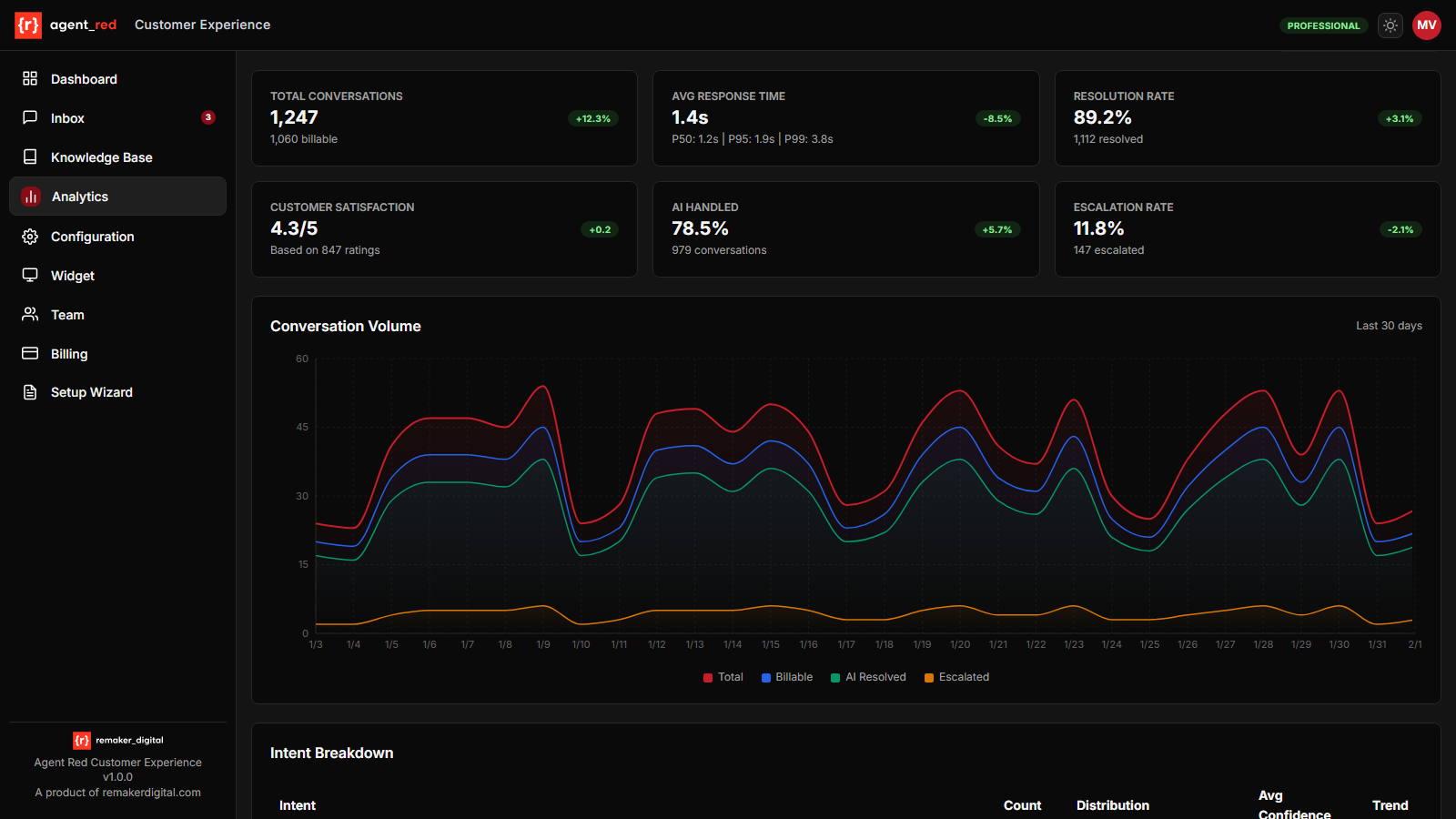Click the PROFESSIONAL plan badge

(1323, 25)
